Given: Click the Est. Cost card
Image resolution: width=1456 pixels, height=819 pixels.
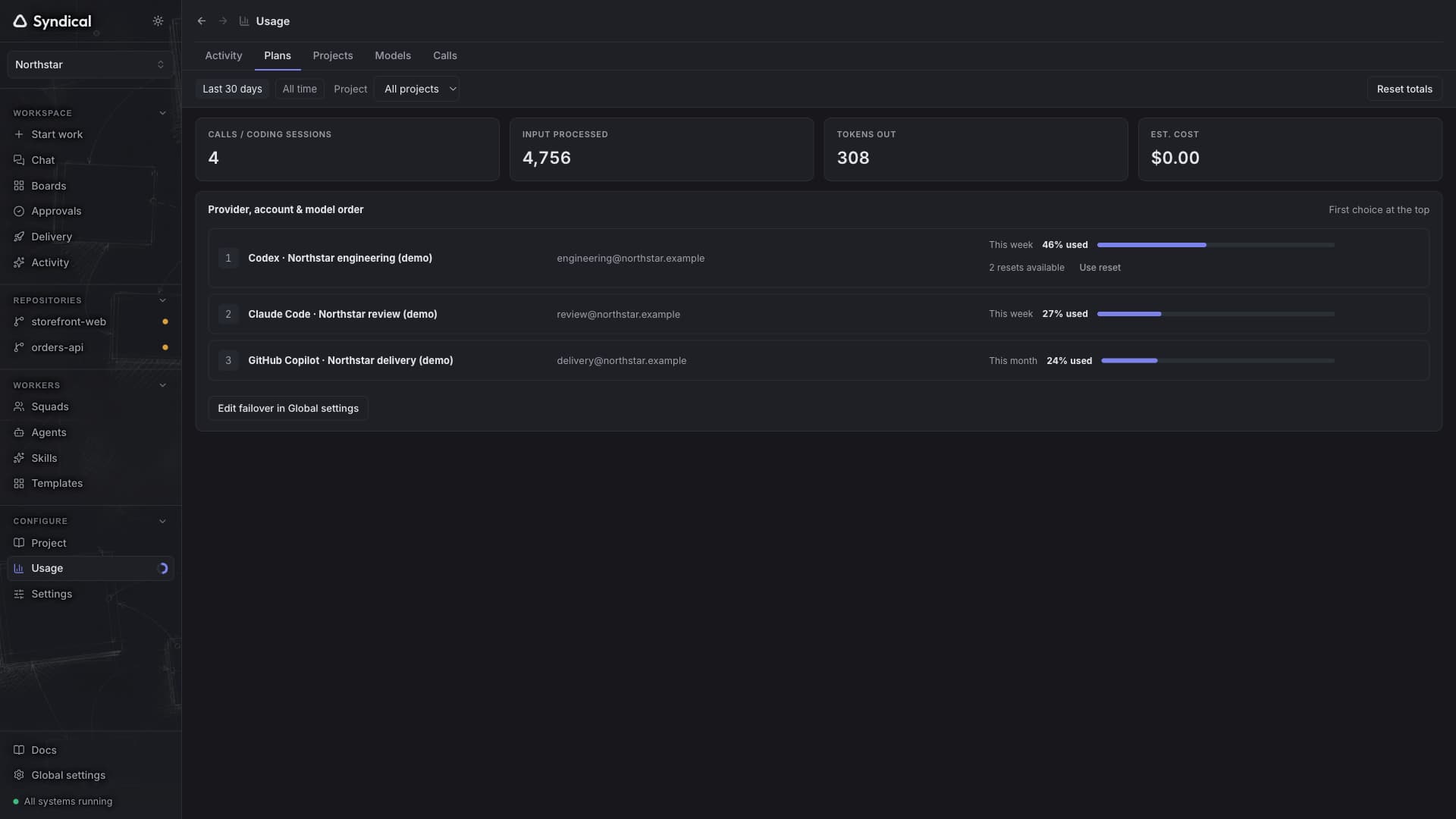Looking at the screenshot, I should [x=1290, y=149].
